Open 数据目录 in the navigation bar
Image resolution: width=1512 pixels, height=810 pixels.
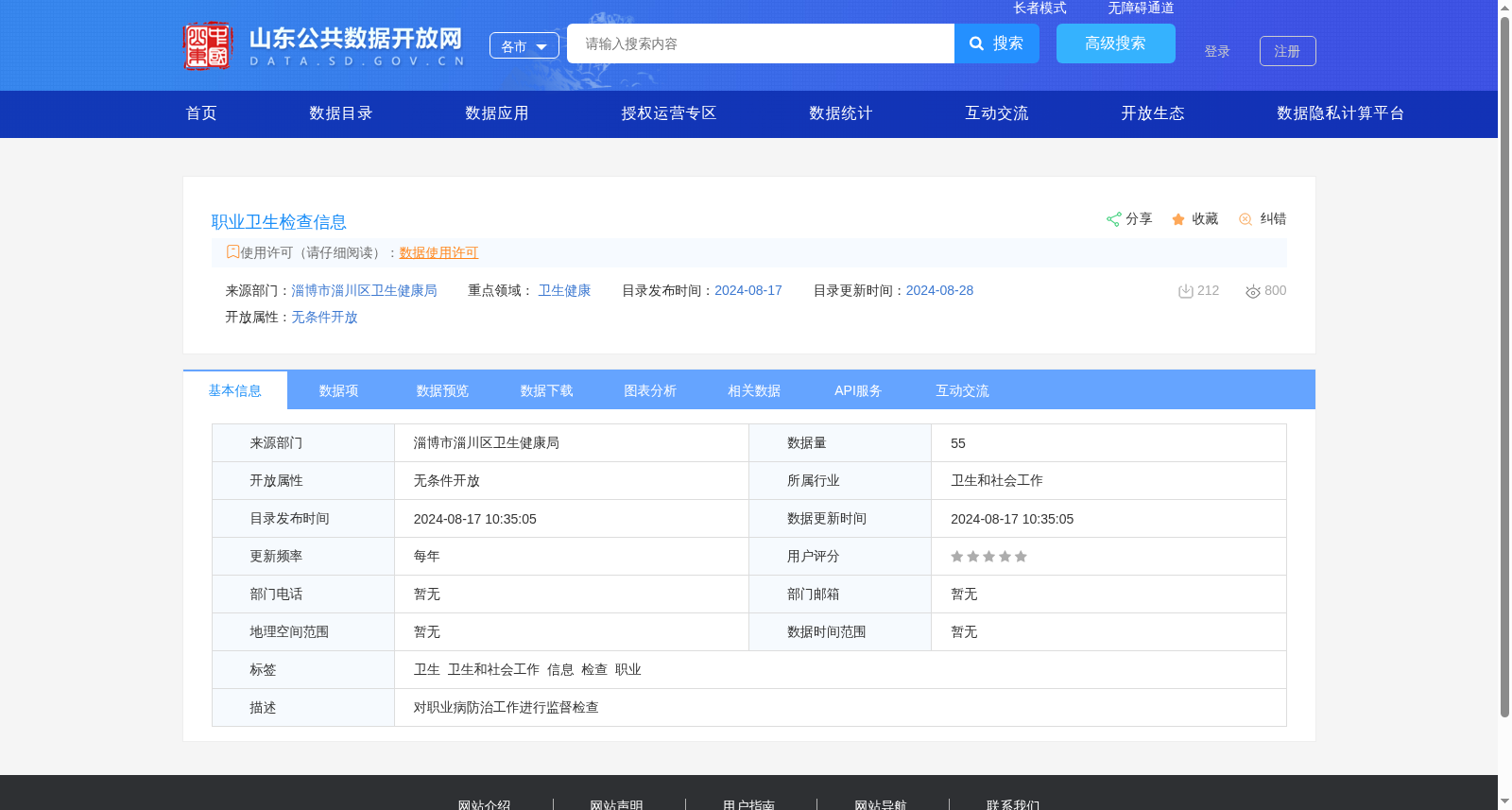pos(341,113)
